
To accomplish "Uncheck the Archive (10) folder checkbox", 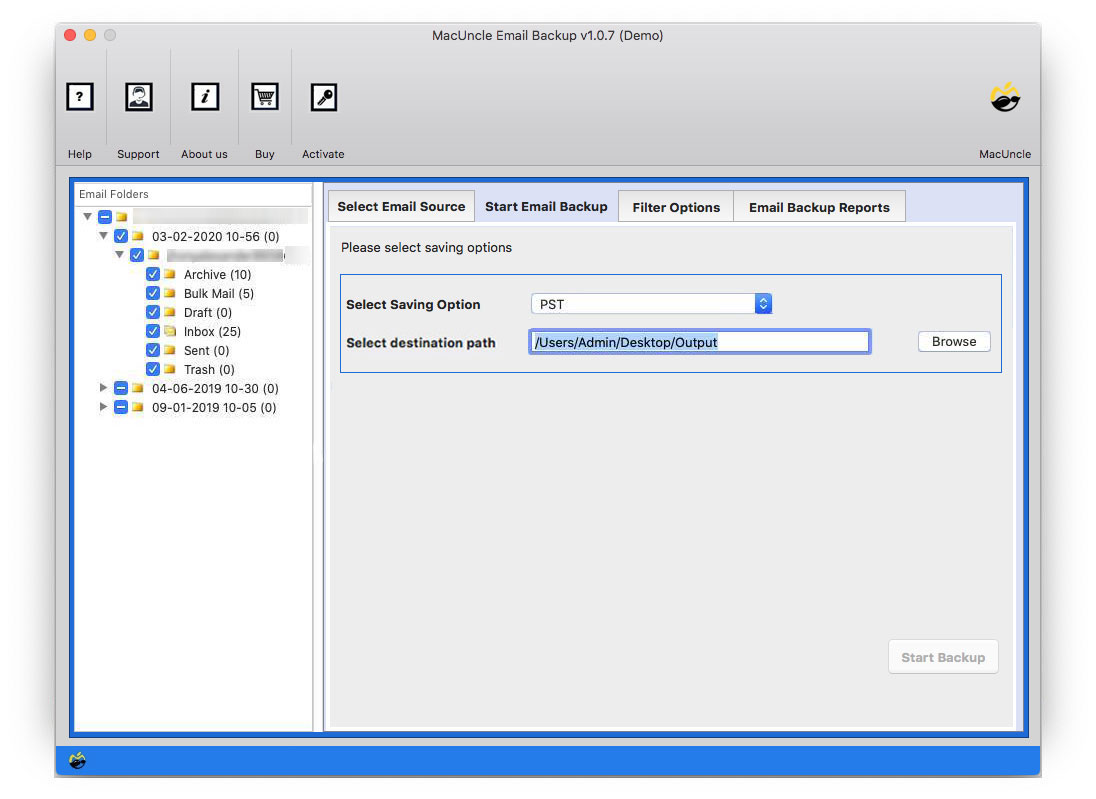I will pyautogui.click(x=153, y=274).
